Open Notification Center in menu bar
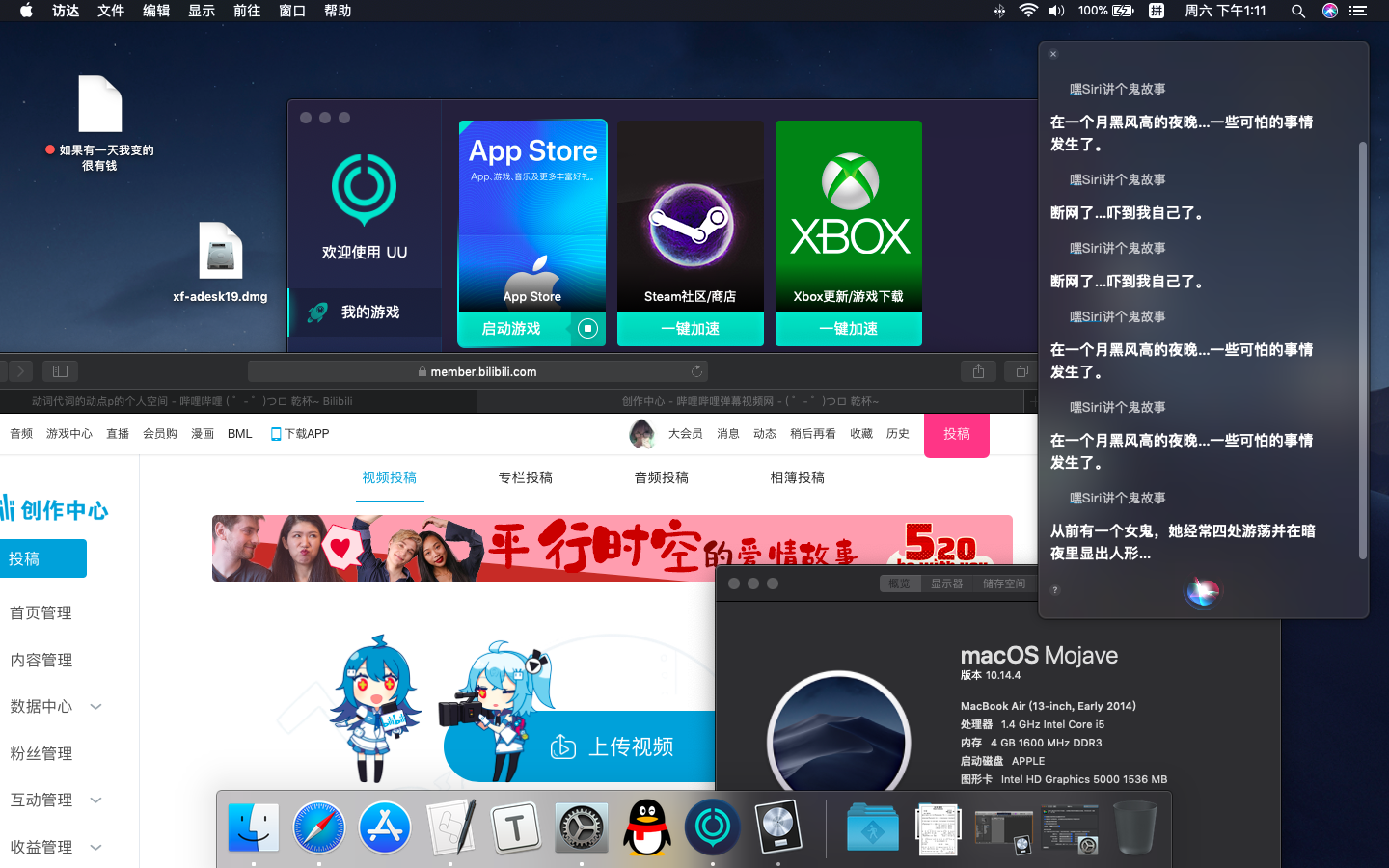The width and height of the screenshot is (1389, 868). [1358, 11]
